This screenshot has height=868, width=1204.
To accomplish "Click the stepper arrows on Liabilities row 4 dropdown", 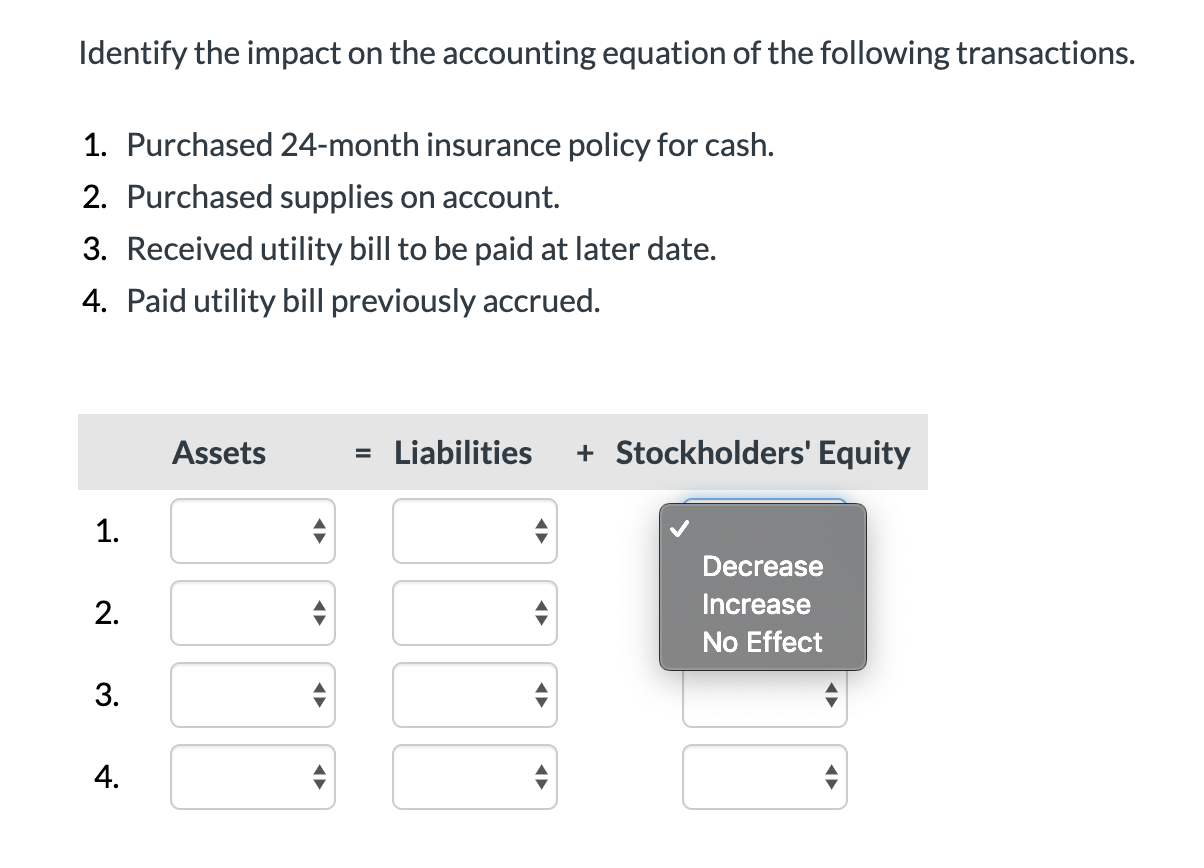I will pos(540,777).
